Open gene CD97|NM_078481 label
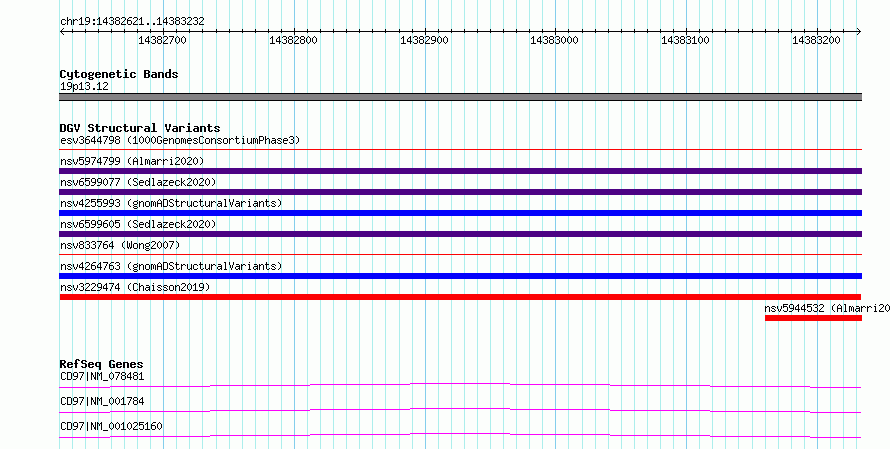 pyautogui.click(x=102, y=376)
